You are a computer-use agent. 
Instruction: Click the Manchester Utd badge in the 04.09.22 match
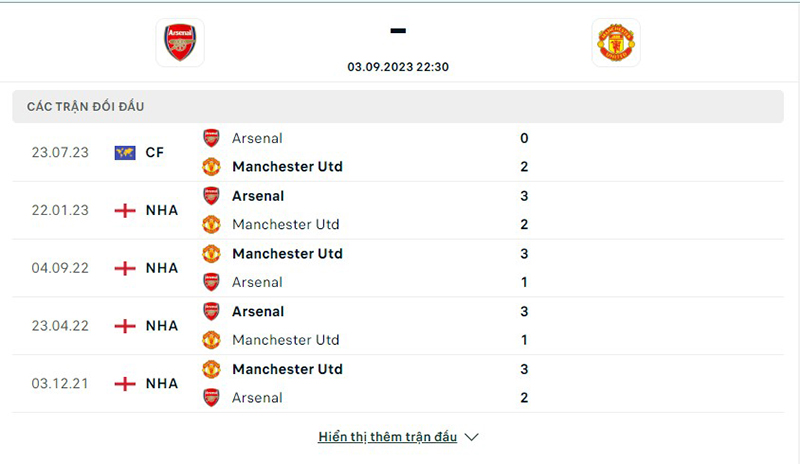click(x=211, y=254)
